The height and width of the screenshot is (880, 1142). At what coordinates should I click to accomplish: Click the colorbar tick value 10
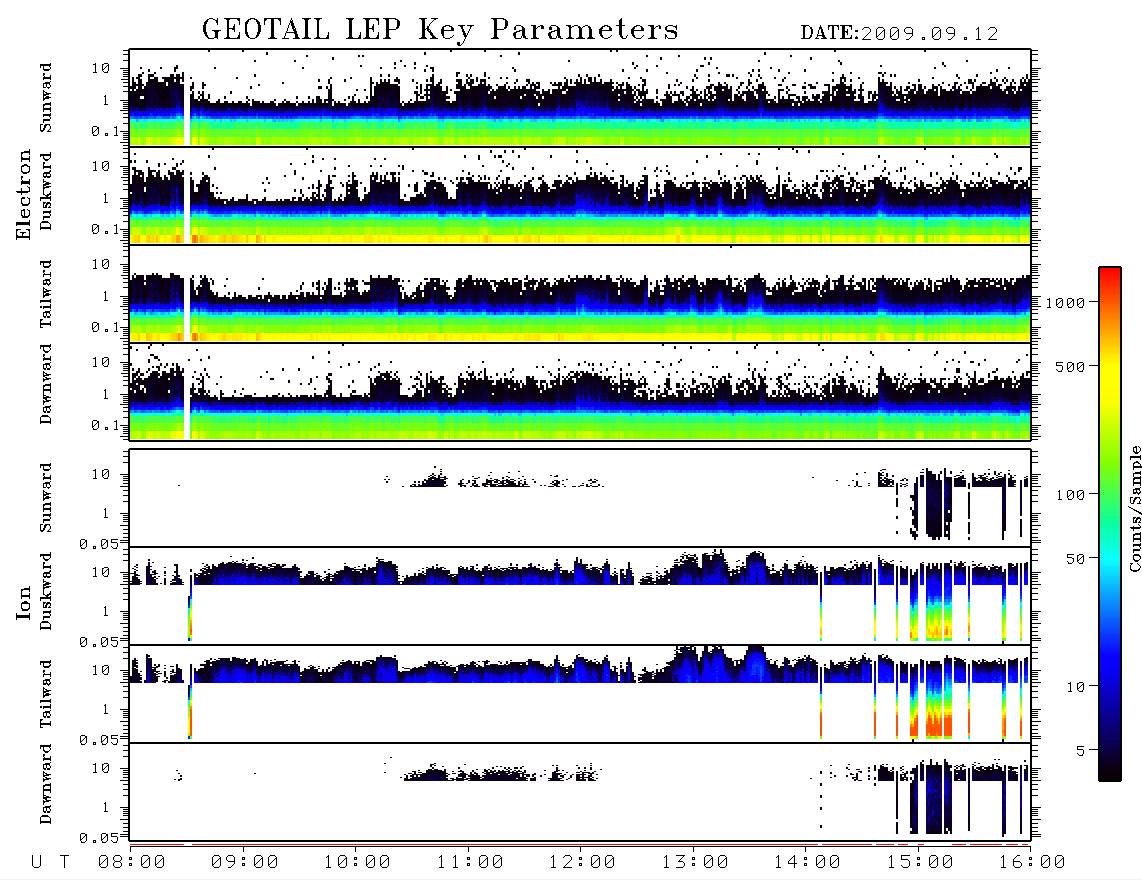pyautogui.click(x=1075, y=687)
